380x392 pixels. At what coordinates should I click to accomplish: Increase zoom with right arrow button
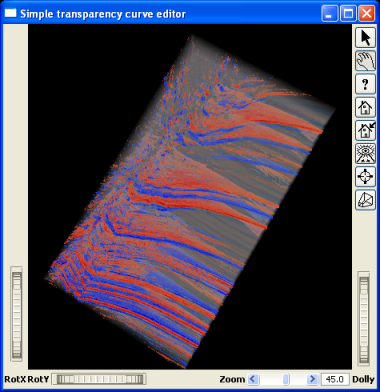312,379
